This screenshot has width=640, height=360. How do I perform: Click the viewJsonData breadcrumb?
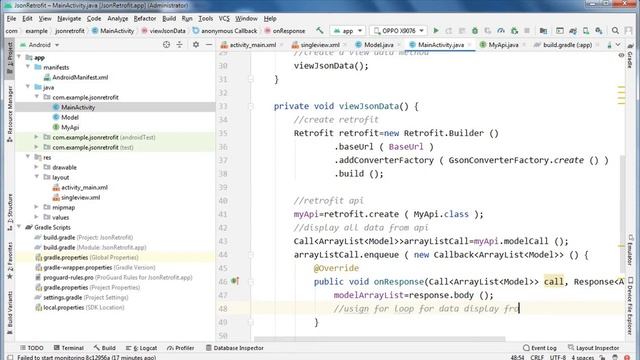tap(163, 31)
